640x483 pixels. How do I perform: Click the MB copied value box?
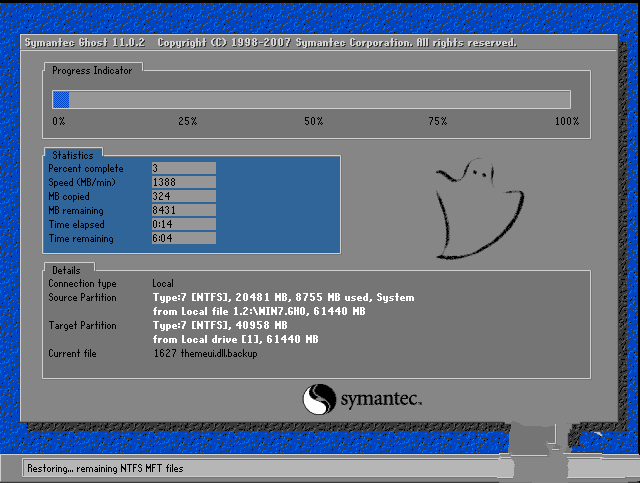[183, 196]
